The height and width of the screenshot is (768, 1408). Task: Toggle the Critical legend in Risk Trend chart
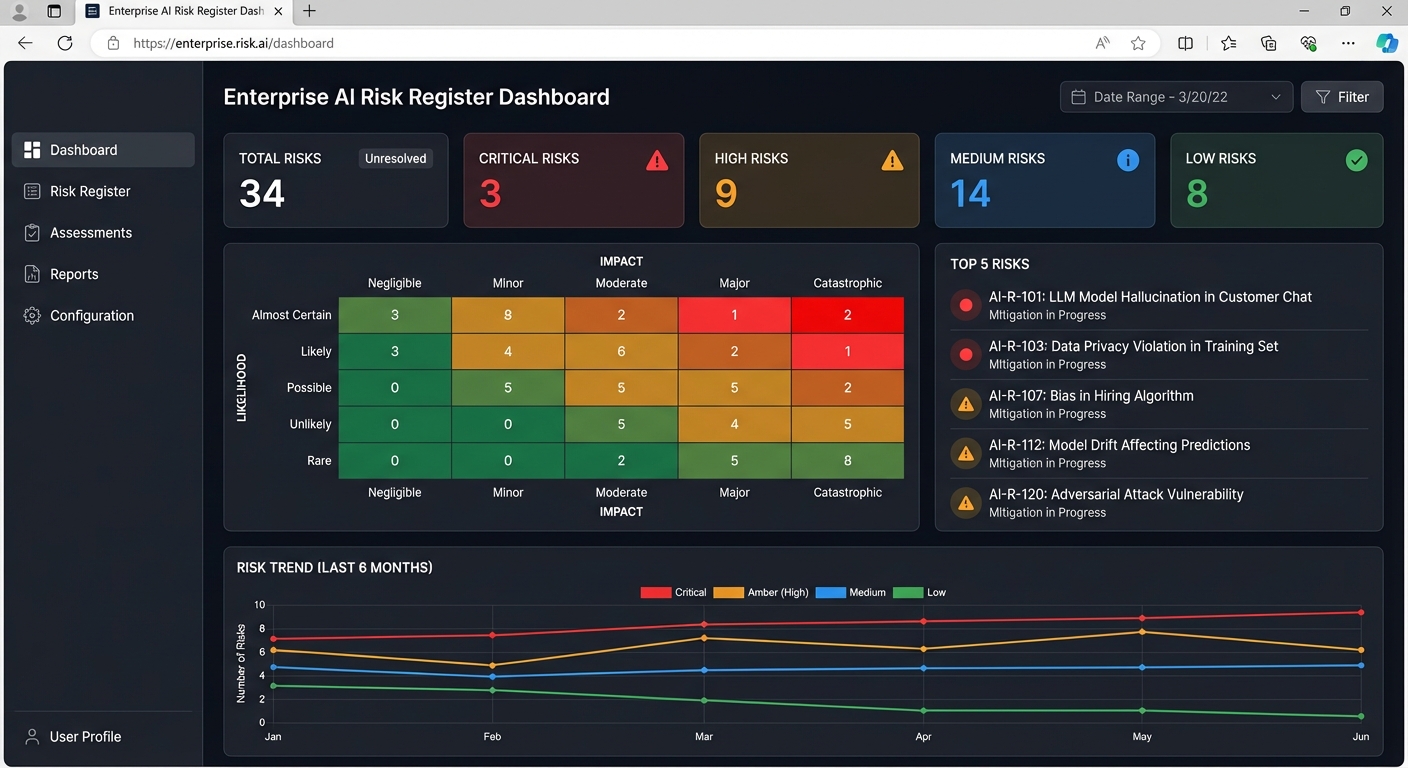click(674, 592)
